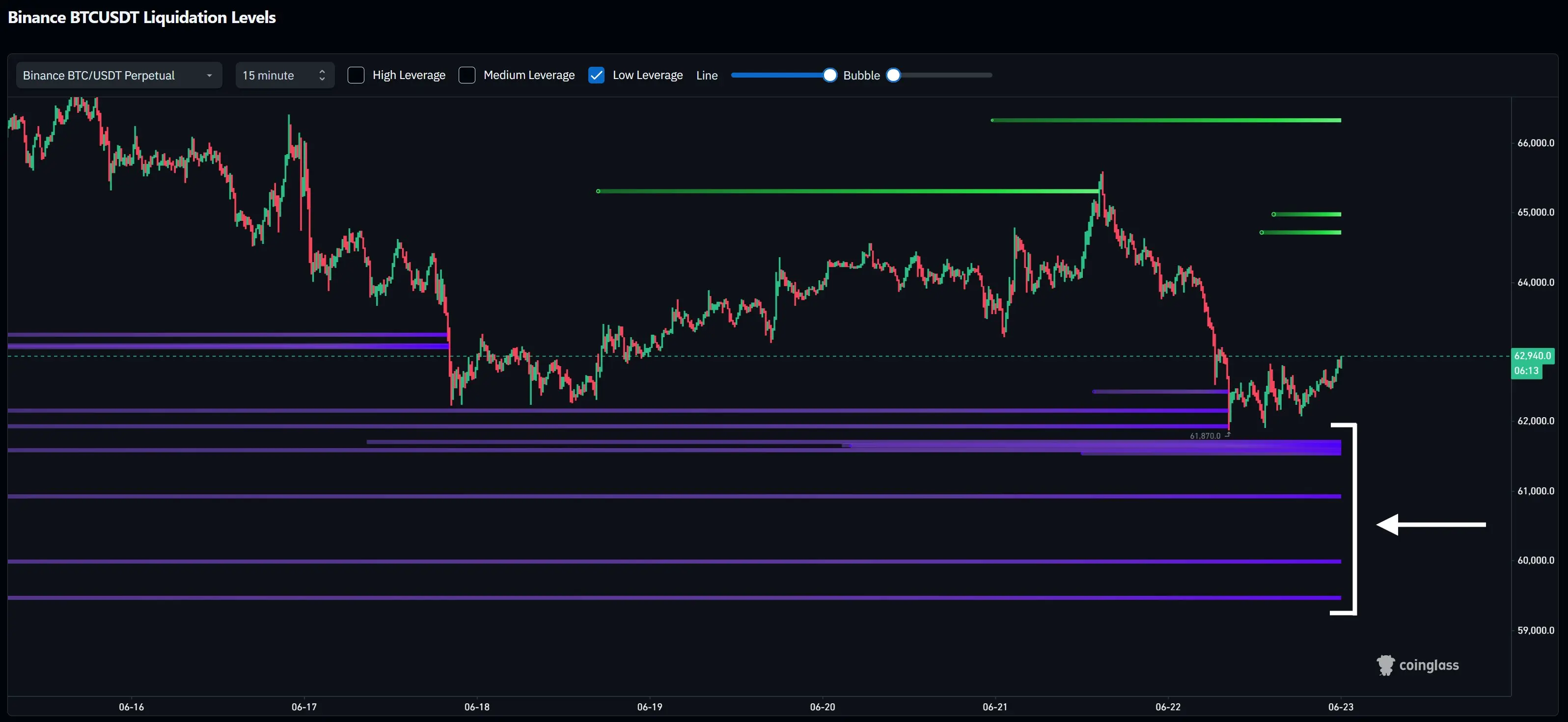This screenshot has width=1568, height=722.
Task: Click the 62,940.0 current price label
Action: (1533, 356)
